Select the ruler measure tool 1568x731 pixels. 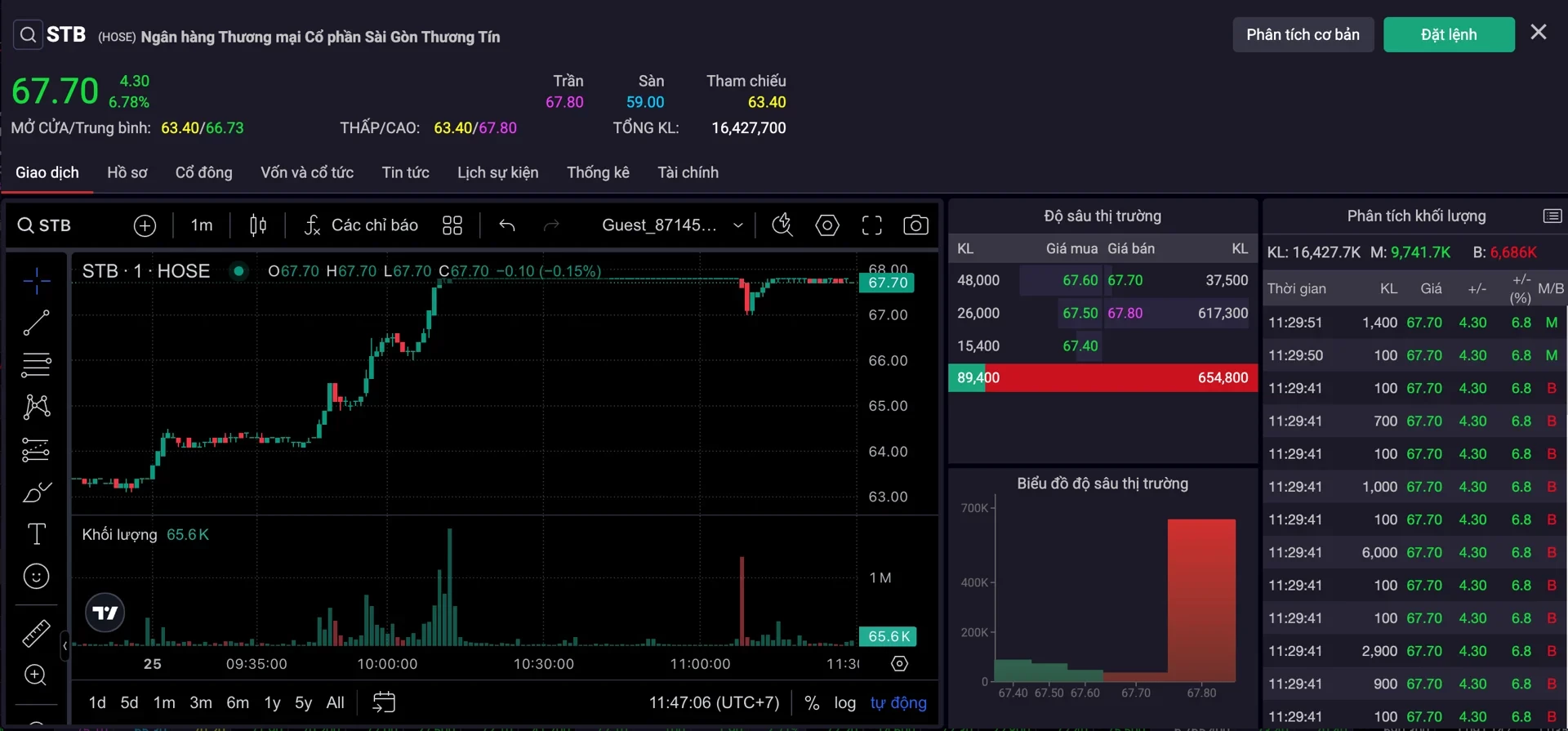pos(36,633)
